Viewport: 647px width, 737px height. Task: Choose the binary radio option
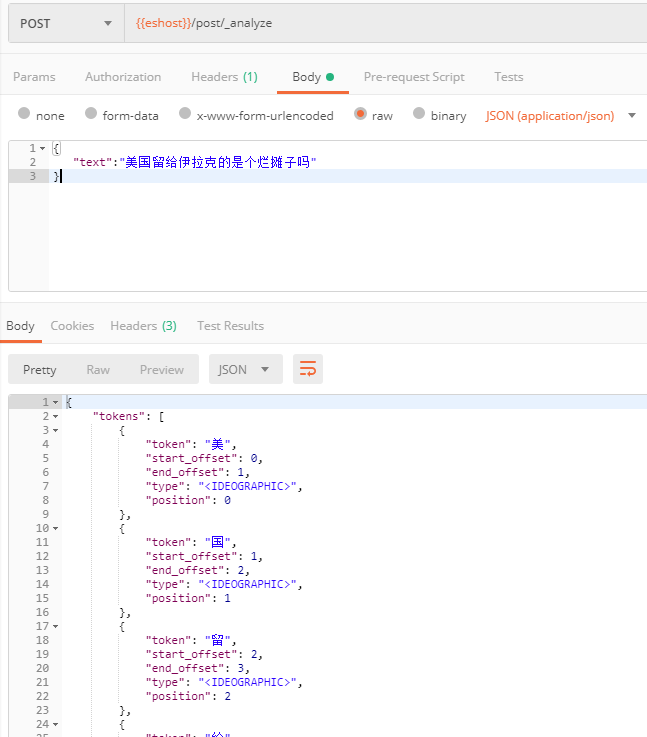419,113
